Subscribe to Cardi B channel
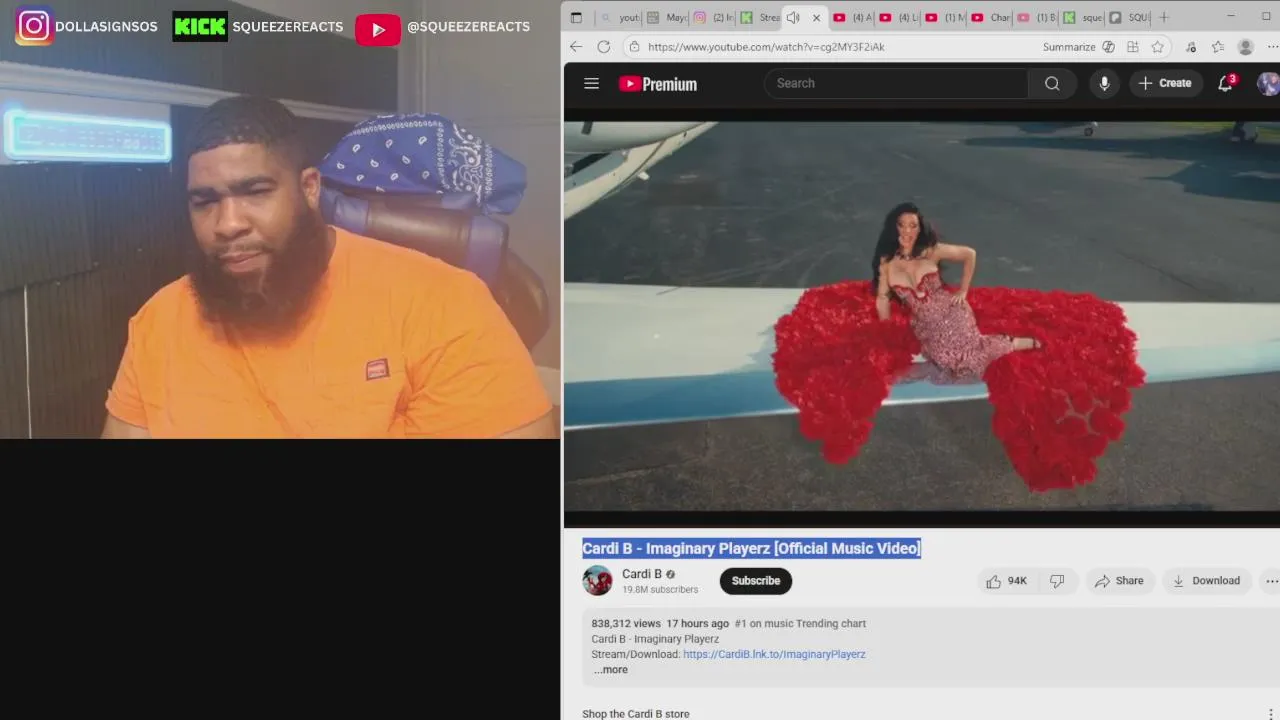1280x720 pixels. 755,581
